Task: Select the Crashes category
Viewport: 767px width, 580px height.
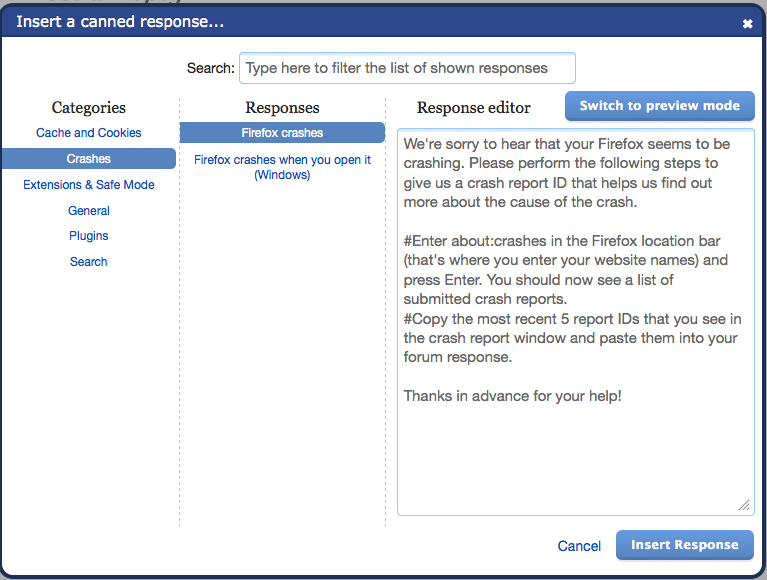Action: point(89,158)
